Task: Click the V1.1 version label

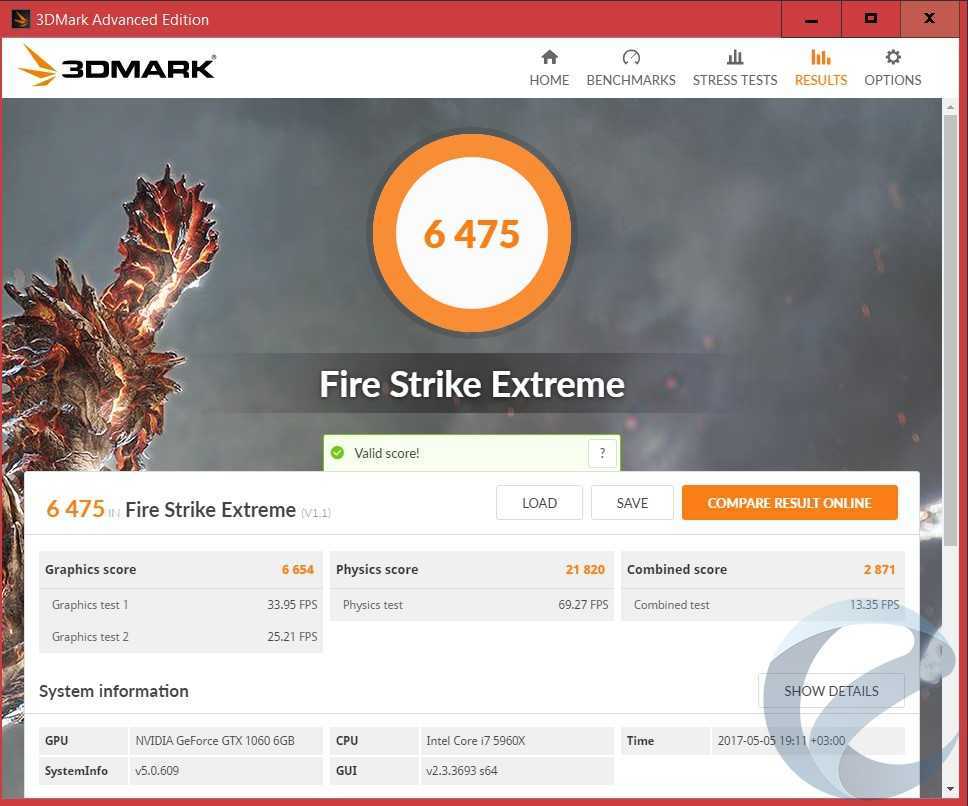Action: click(316, 513)
